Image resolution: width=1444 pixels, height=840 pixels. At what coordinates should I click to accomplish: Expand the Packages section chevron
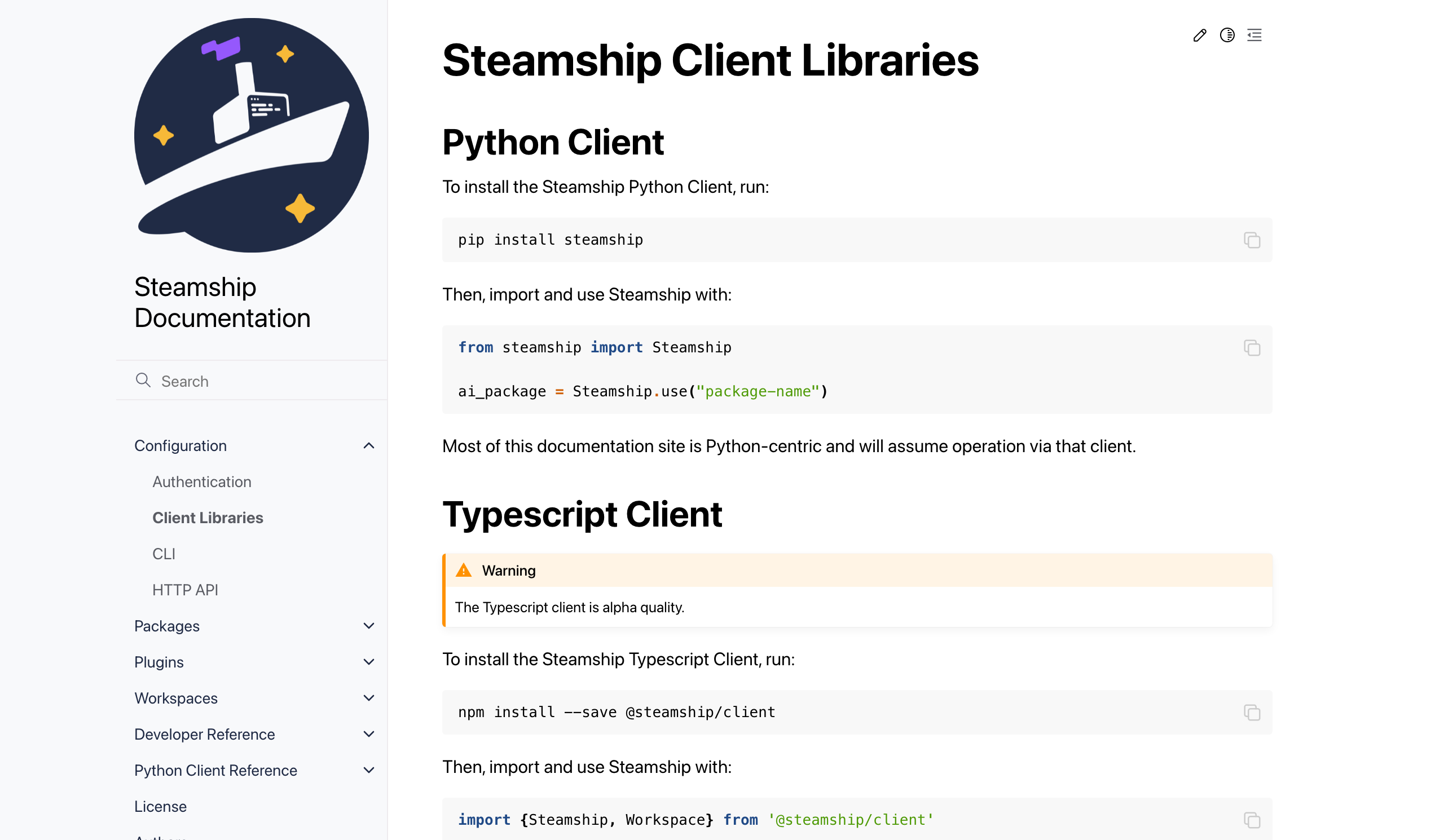click(369, 626)
